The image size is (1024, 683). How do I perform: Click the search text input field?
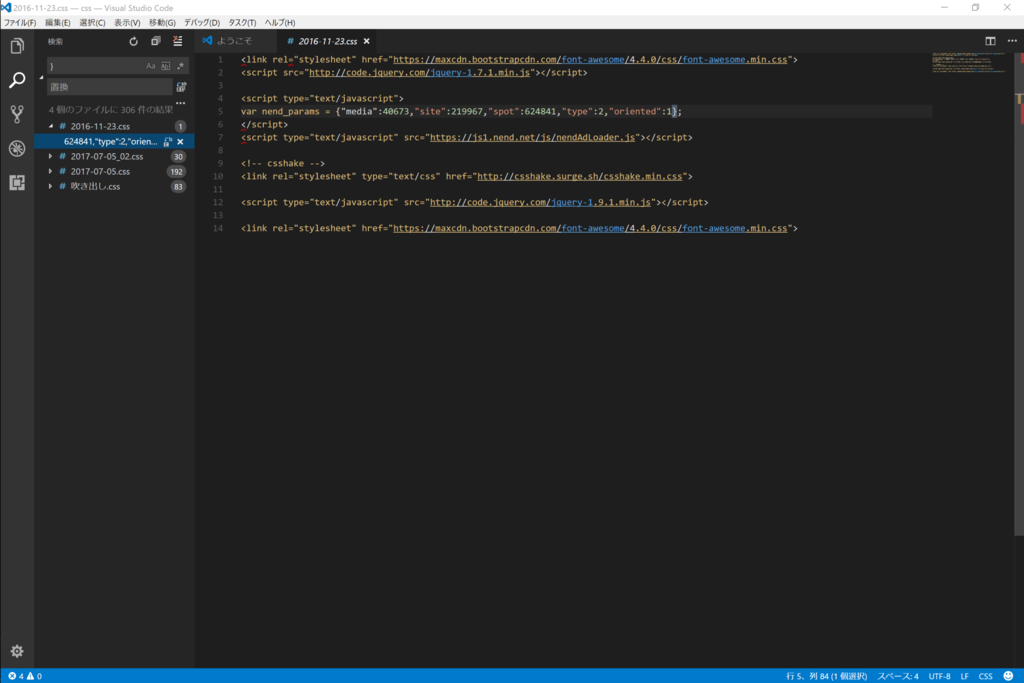click(95, 66)
